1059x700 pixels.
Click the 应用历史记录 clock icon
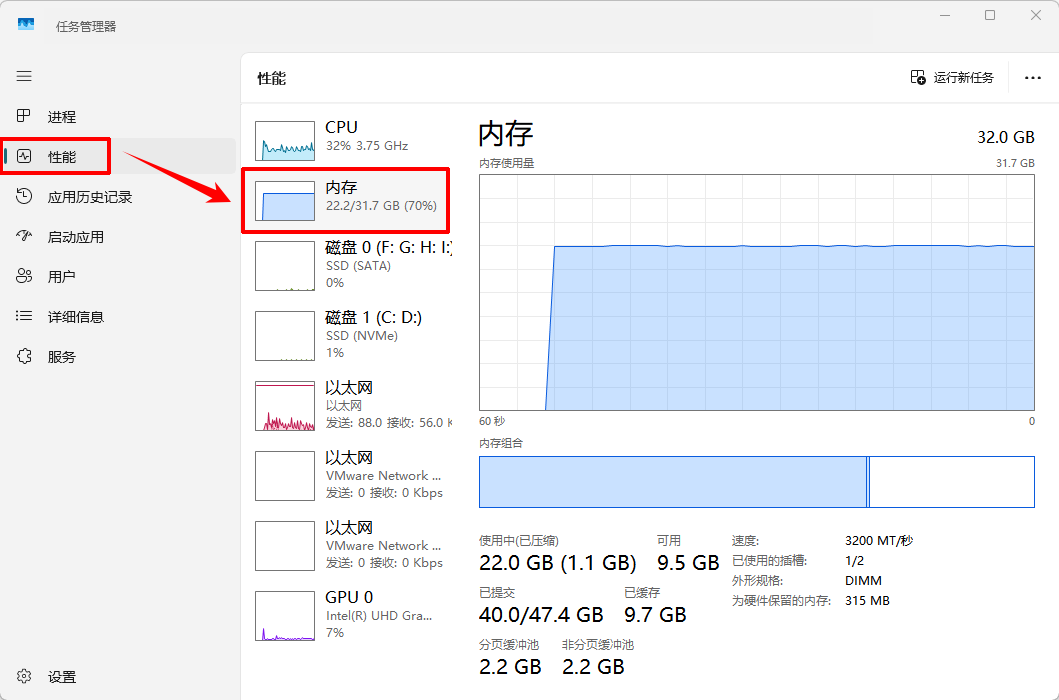pyautogui.click(x=24, y=197)
